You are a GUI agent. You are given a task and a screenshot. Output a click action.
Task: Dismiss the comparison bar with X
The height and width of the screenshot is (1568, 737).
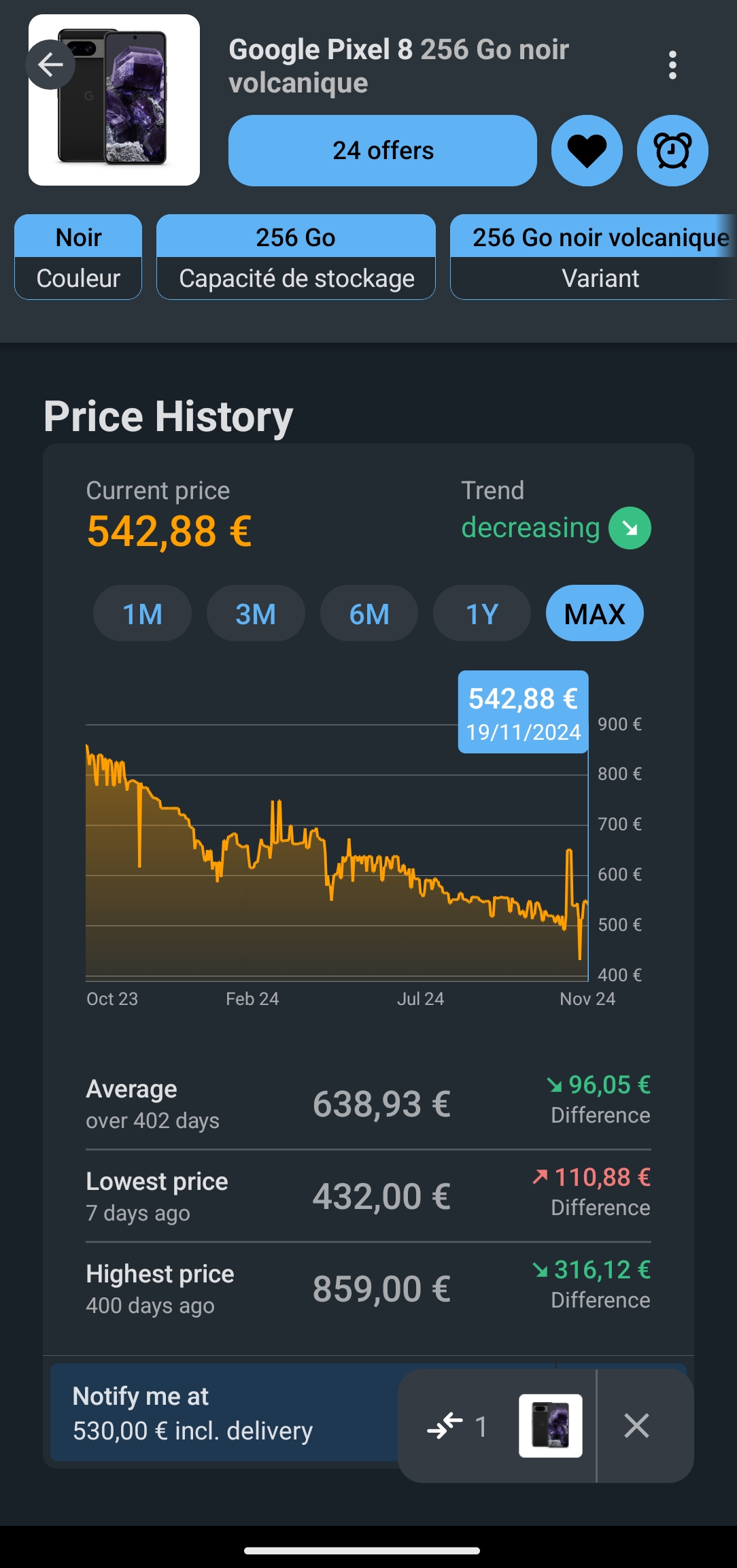click(x=636, y=1425)
